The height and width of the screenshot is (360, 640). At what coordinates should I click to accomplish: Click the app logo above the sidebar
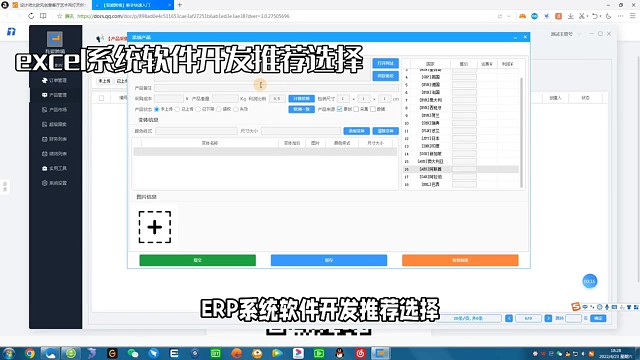55,39
